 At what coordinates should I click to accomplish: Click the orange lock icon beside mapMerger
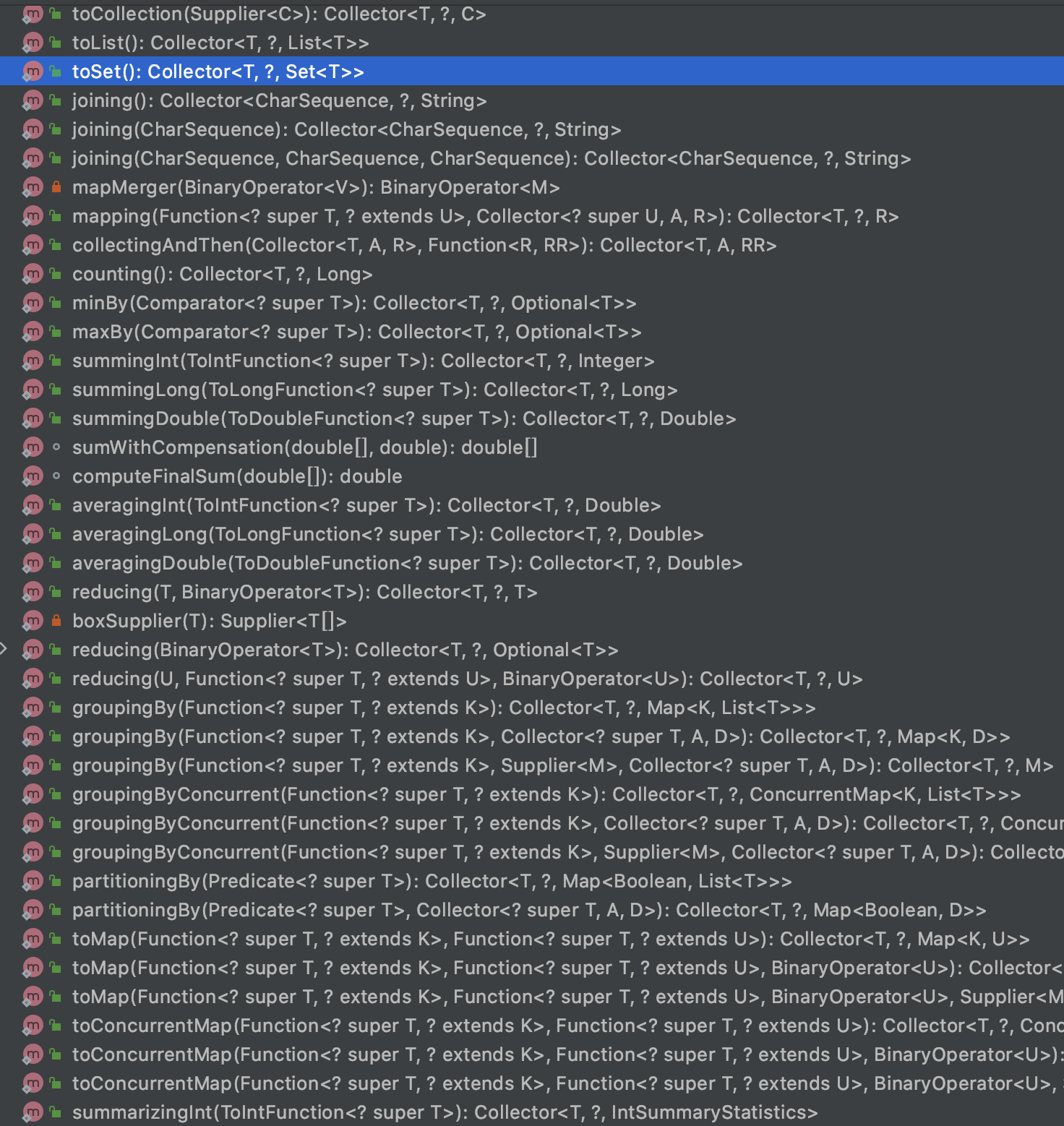pyautogui.click(x=56, y=187)
